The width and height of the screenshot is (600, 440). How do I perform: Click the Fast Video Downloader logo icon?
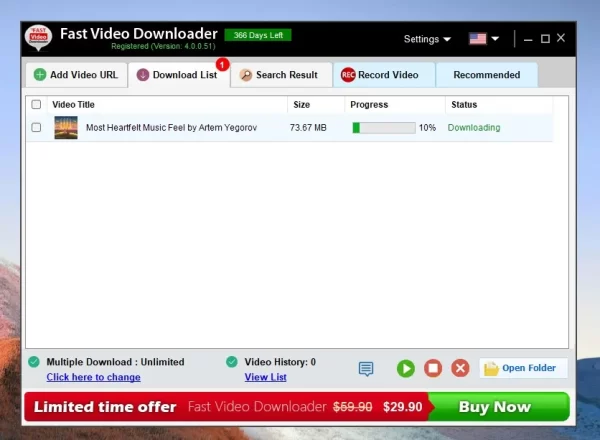[x=38, y=38]
